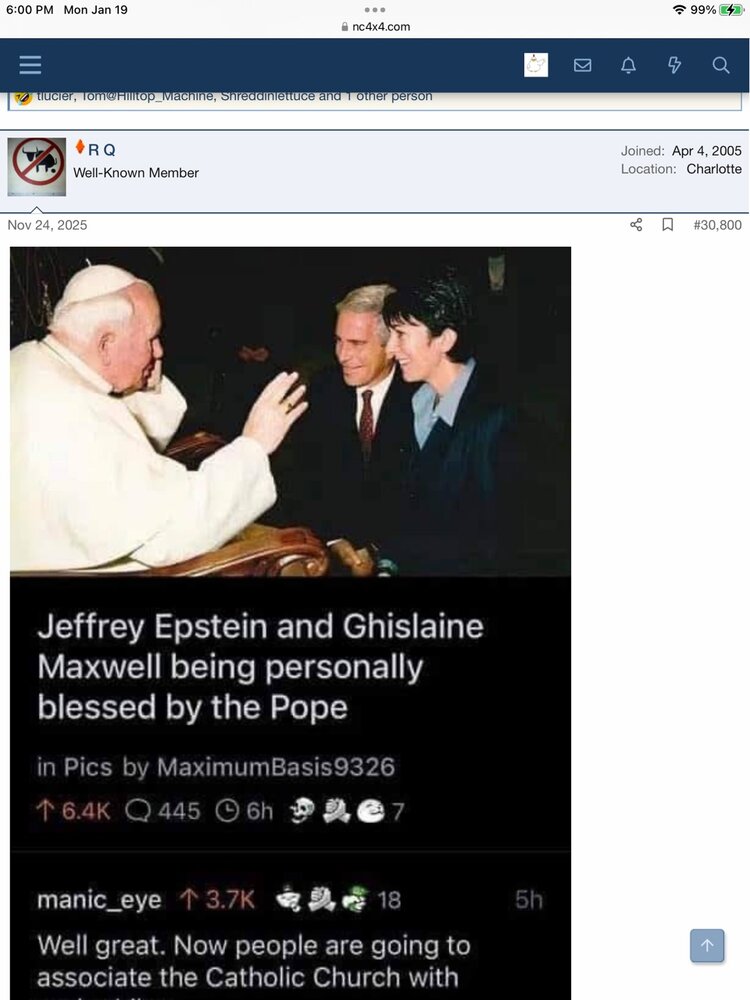Open the three-dot multitasking menu
Viewport: 750px width, 1000px height.
pos(375,10)
